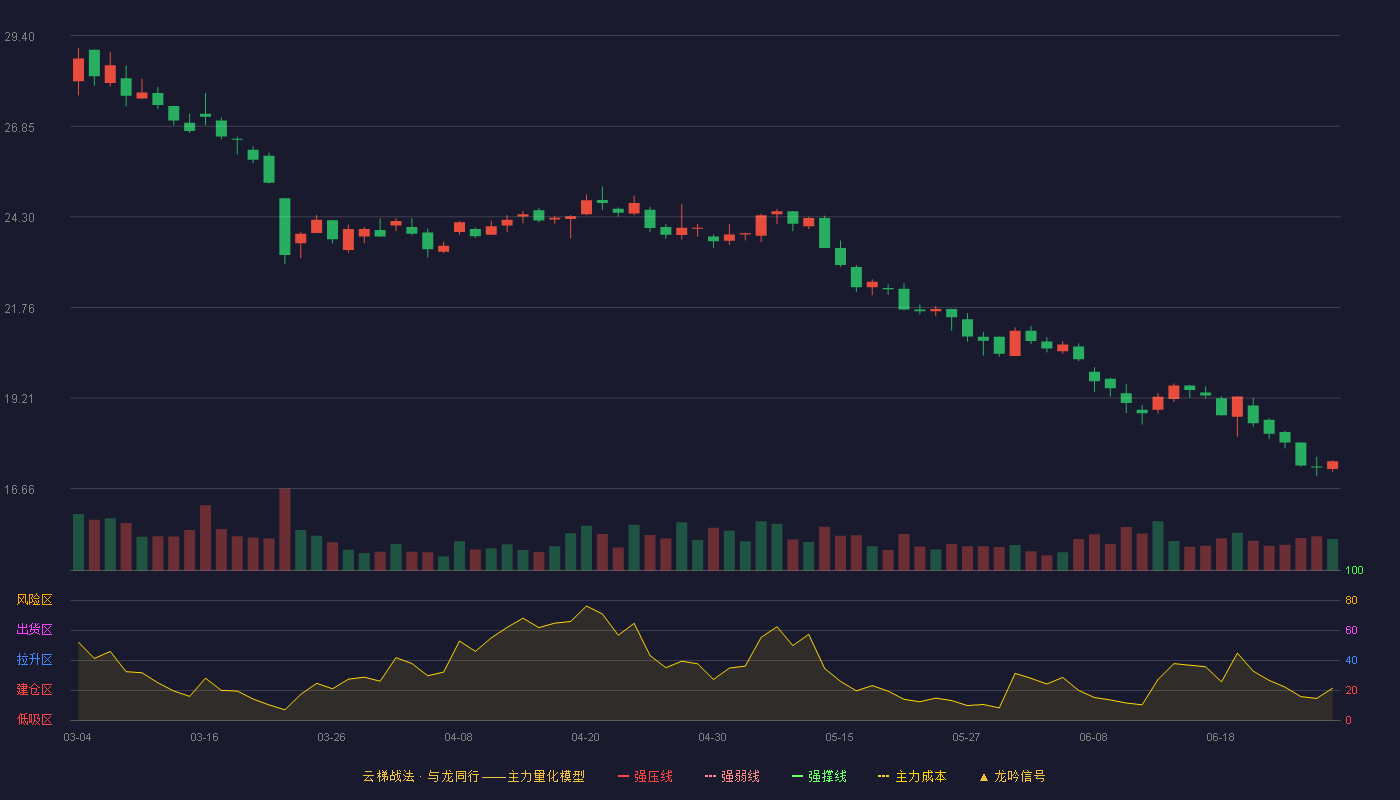This screenshot has width=1400, height=800.
Task: Click the 19.21 price axis label
Action: pyautogui.click(x=19, y=399)
